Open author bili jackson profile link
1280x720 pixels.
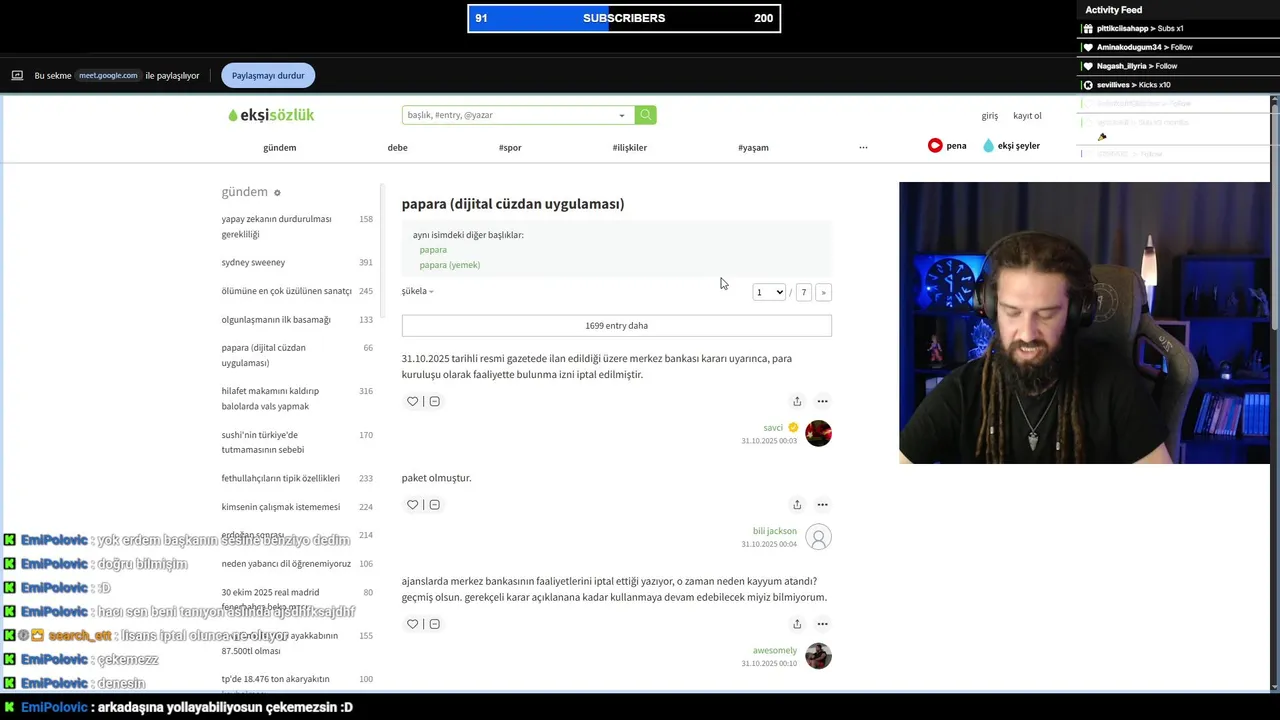[775, 531]
